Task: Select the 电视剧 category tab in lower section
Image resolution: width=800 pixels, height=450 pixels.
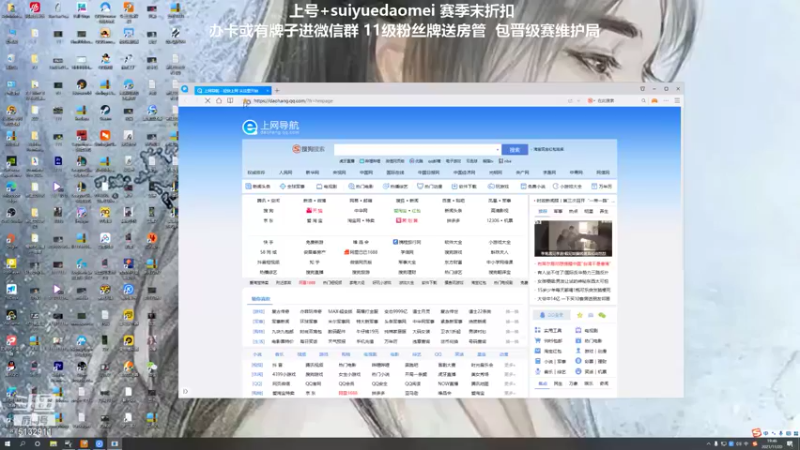Action: (370, 355)
